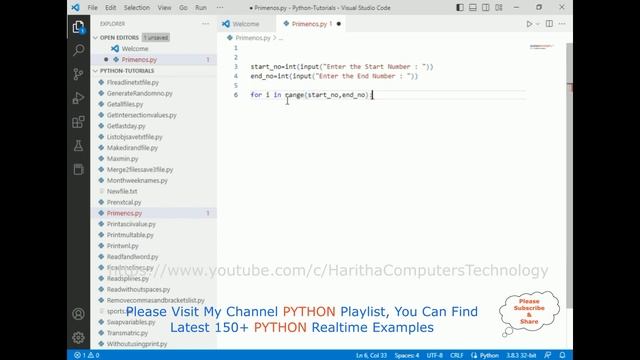The image size is (640, 360).
Task: Open the Go menu
Action: (x=183, y=8)
